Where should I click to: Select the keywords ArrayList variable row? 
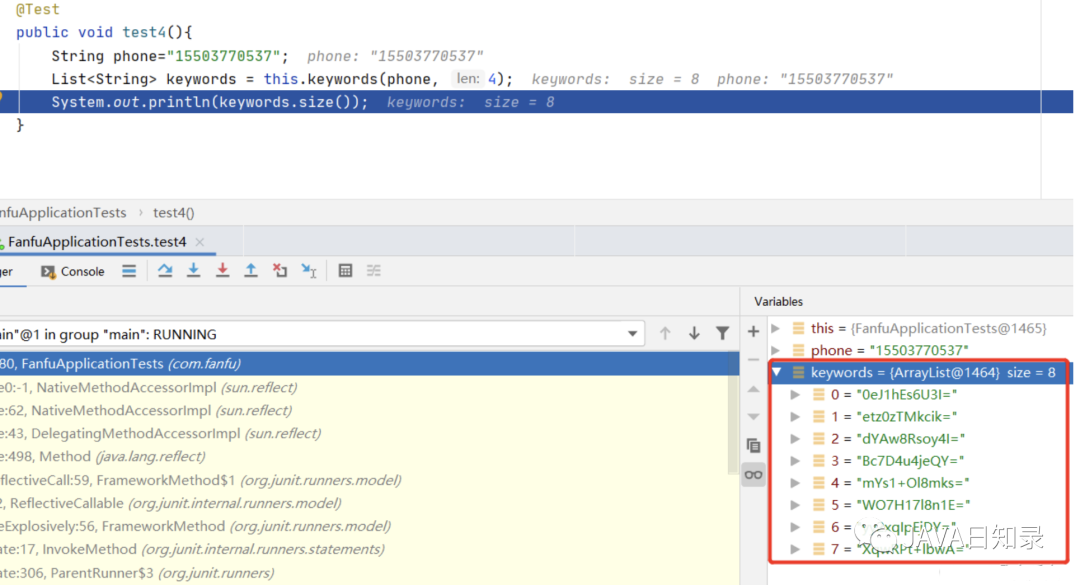coord(920,373)
